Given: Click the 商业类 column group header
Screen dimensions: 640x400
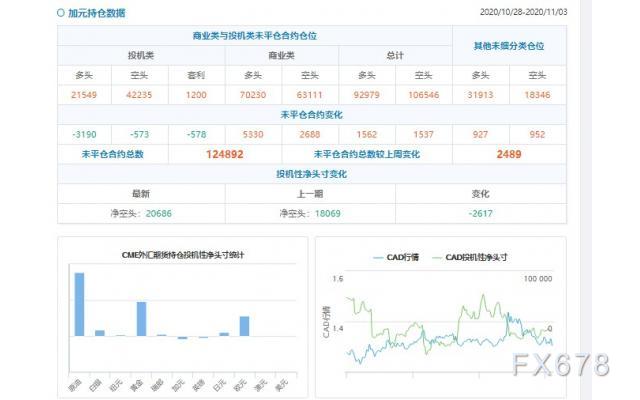Looking at the screenshot, I should pyautogui.click(x=281, y=56).
